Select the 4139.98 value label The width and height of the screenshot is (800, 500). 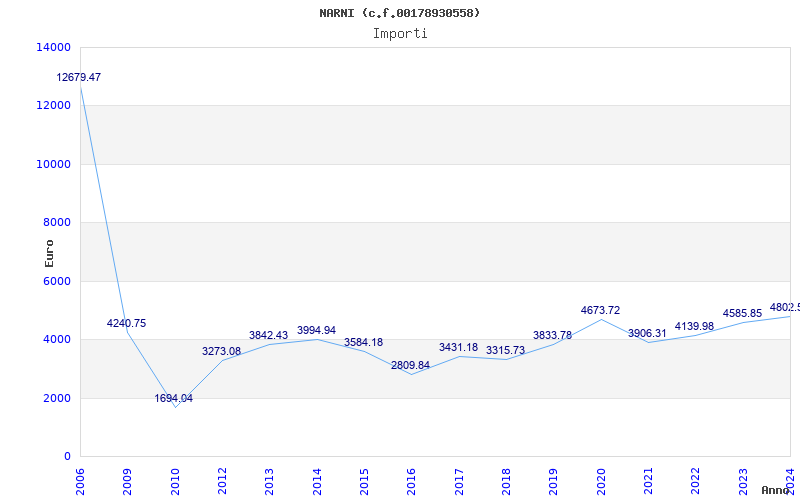[694, 327]
